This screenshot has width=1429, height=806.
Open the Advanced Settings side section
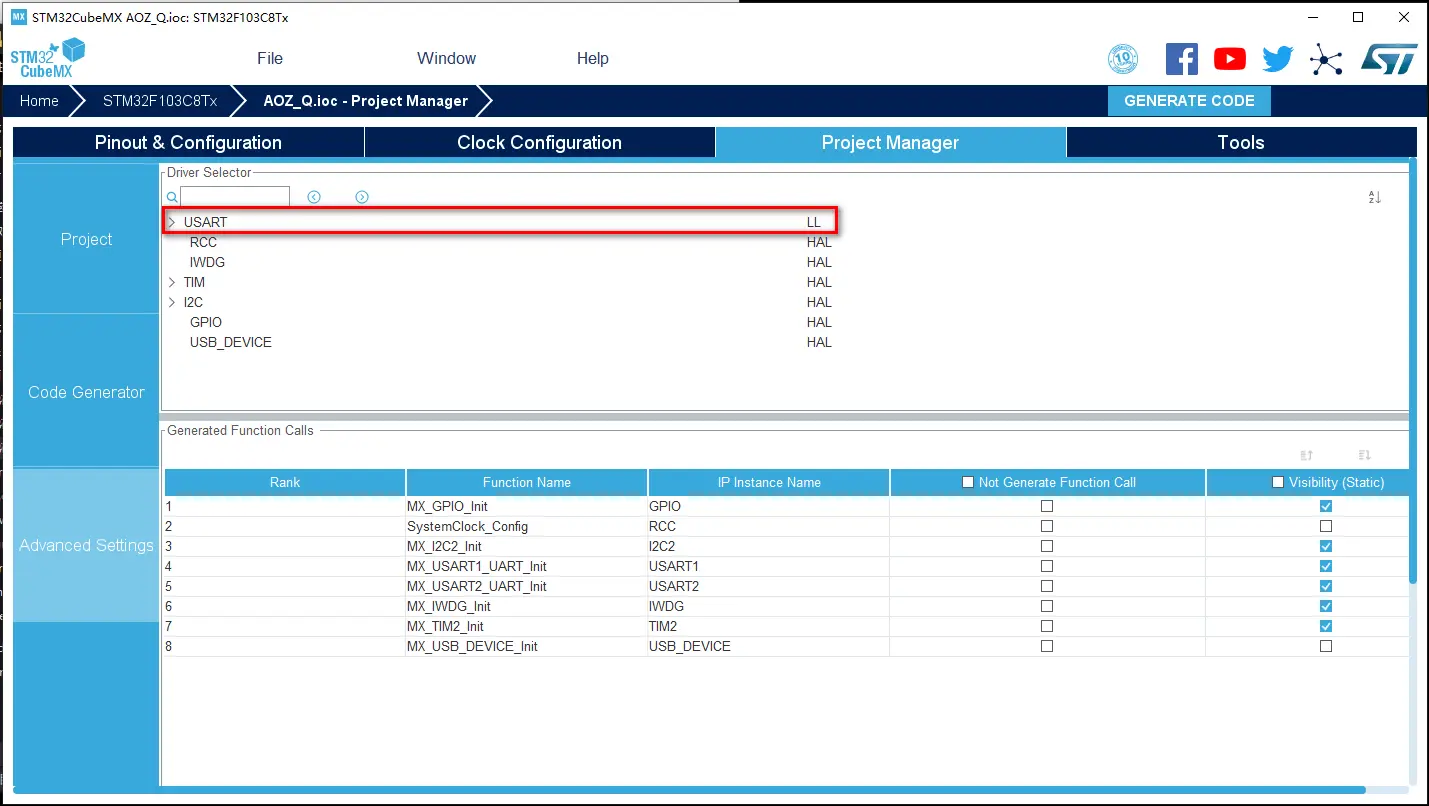[86, 545]
